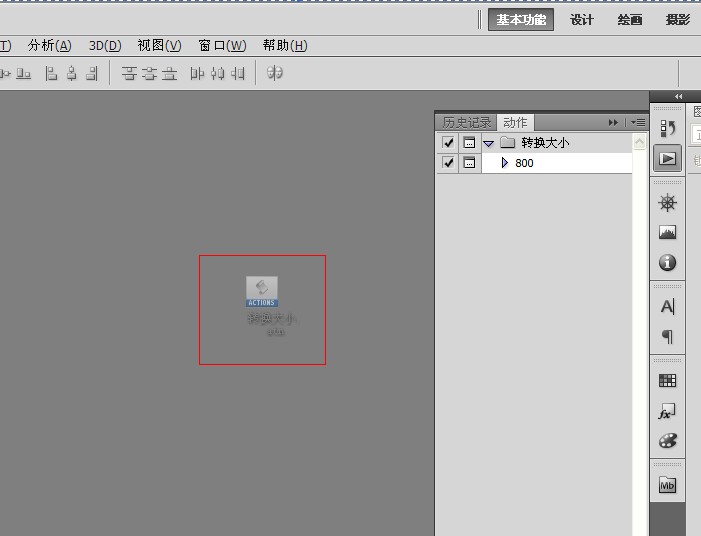
Task: Open the Styles fx panel icon
Action: click(667, 411)
